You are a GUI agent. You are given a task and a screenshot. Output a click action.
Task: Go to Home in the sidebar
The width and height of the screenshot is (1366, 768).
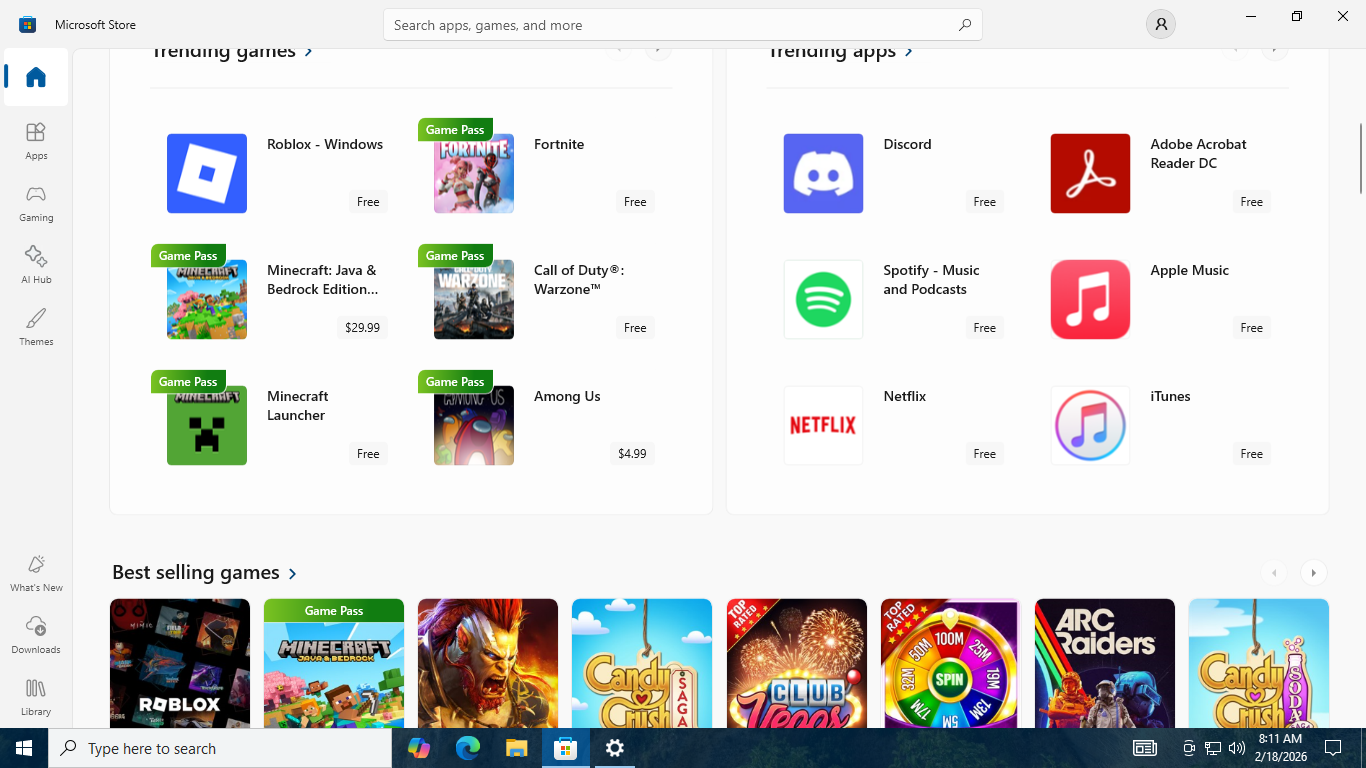tap(36, 77)
